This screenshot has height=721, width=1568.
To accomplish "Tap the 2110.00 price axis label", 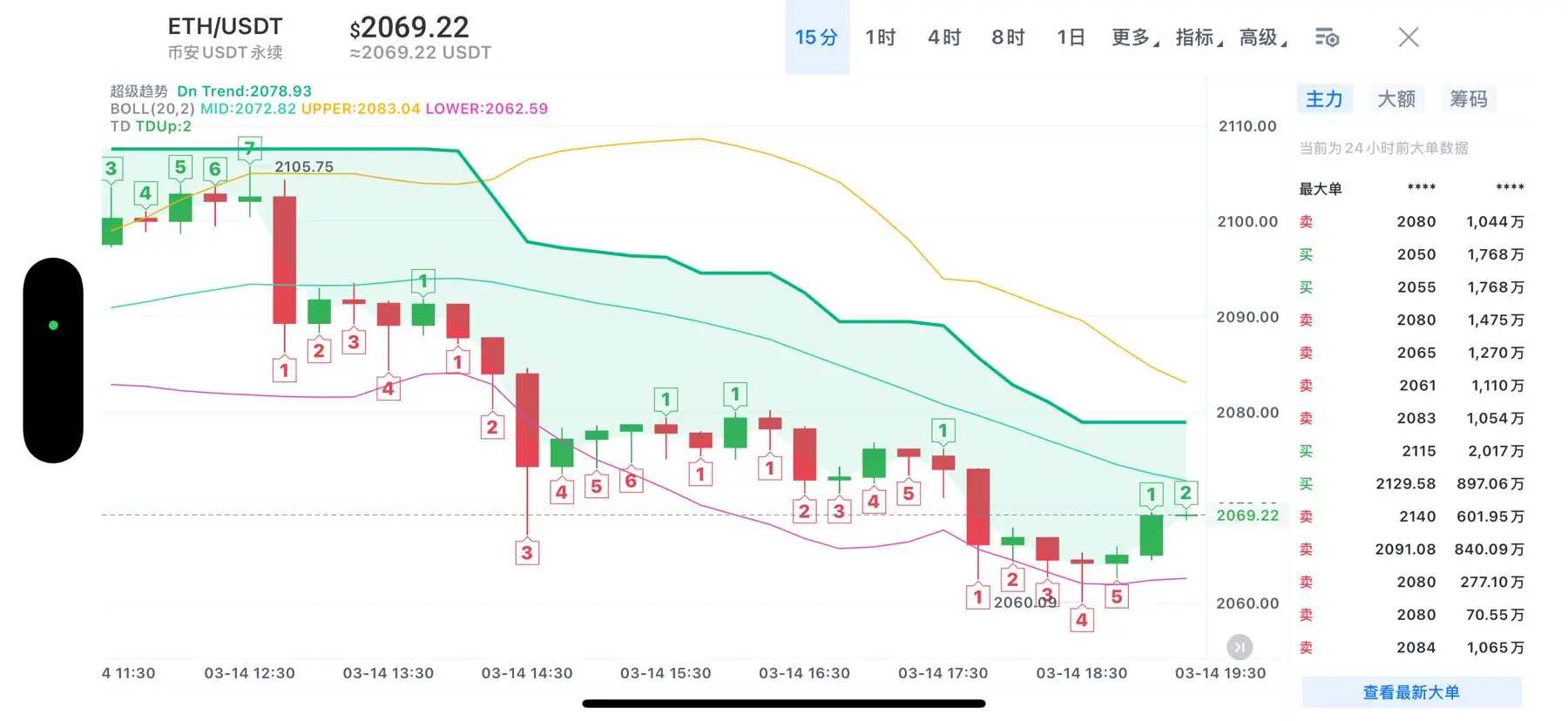I will pyautogui.click(x=1247, y=126).
